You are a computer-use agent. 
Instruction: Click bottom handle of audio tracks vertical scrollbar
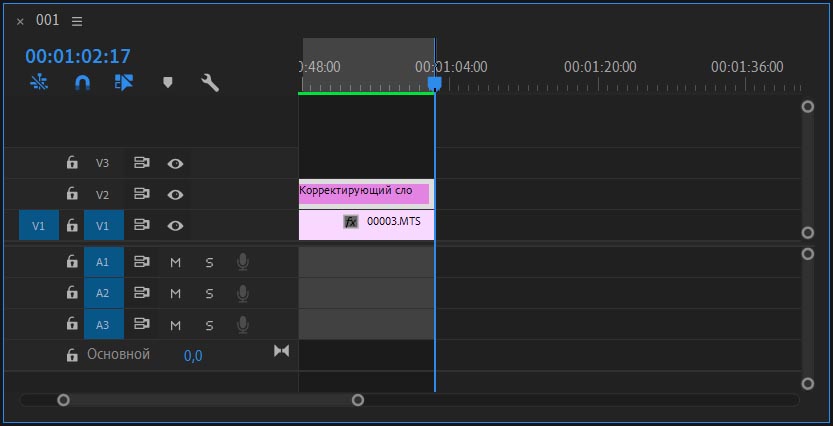(808, 384)
